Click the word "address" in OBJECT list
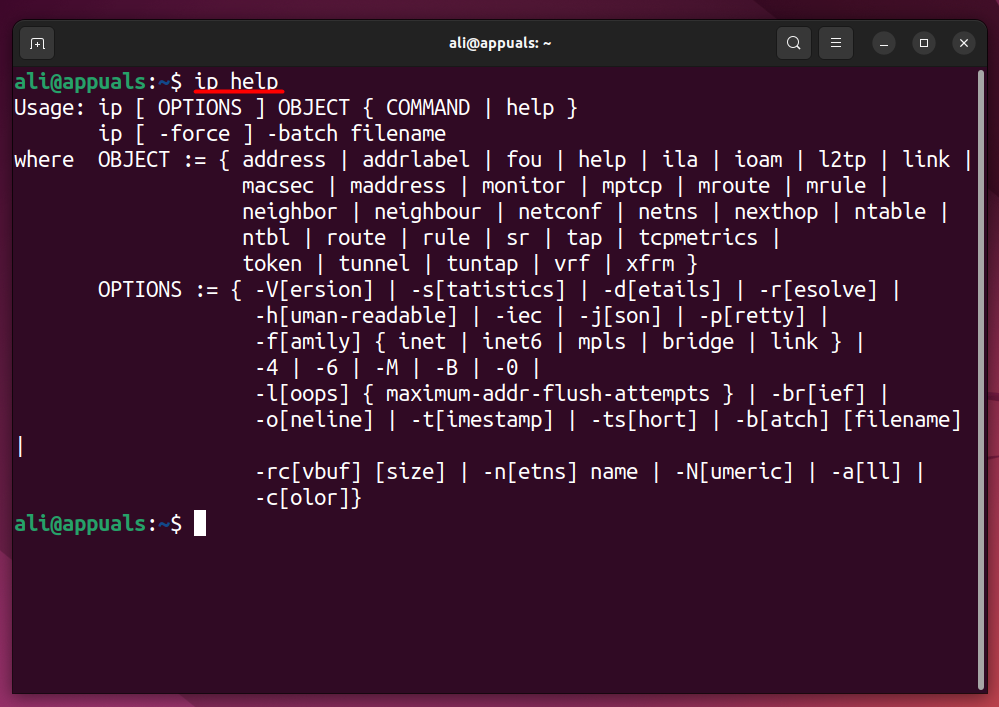The width and height of the screenshot is (999, 707). [x=284, y=160]
